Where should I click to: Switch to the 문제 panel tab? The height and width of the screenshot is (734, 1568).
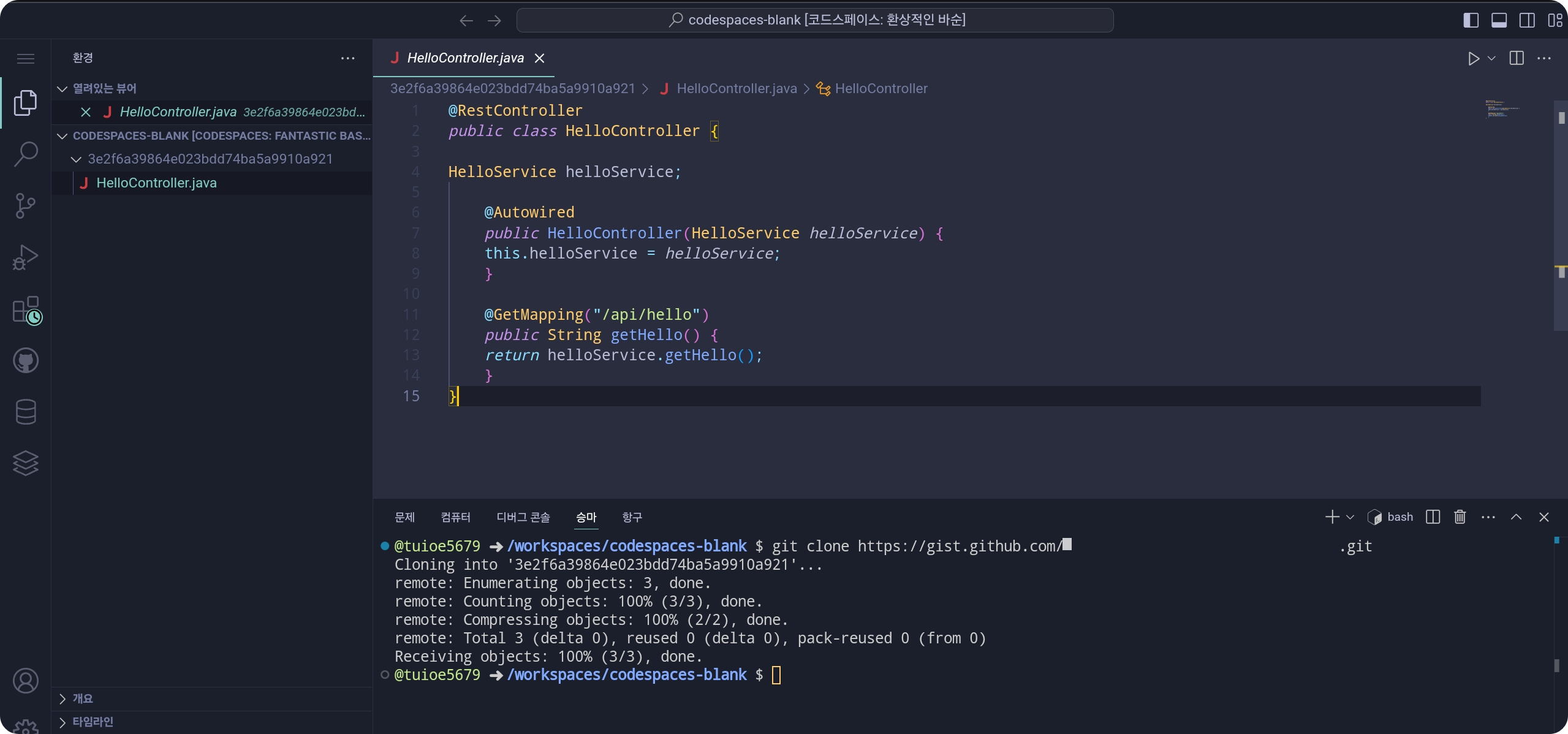tap(404, 517)
